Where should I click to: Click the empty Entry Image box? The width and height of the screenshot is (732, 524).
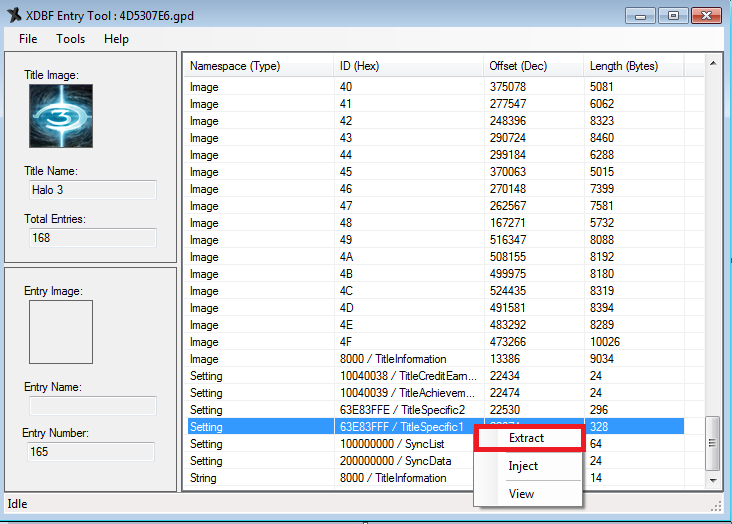(61, 332)
